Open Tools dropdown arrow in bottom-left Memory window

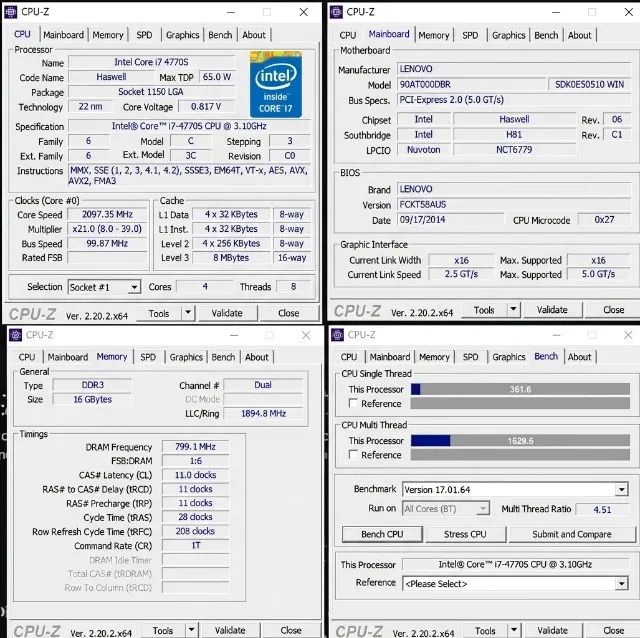191,630
